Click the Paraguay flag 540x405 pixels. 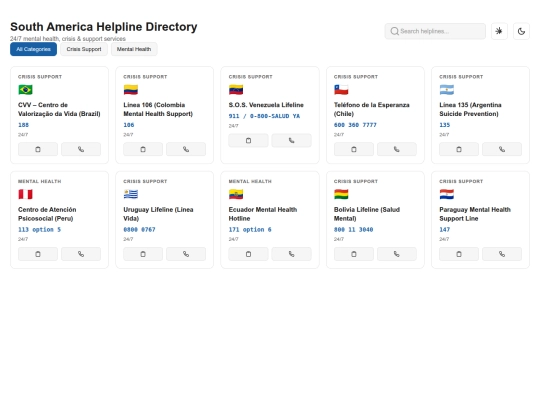point(447,195)
